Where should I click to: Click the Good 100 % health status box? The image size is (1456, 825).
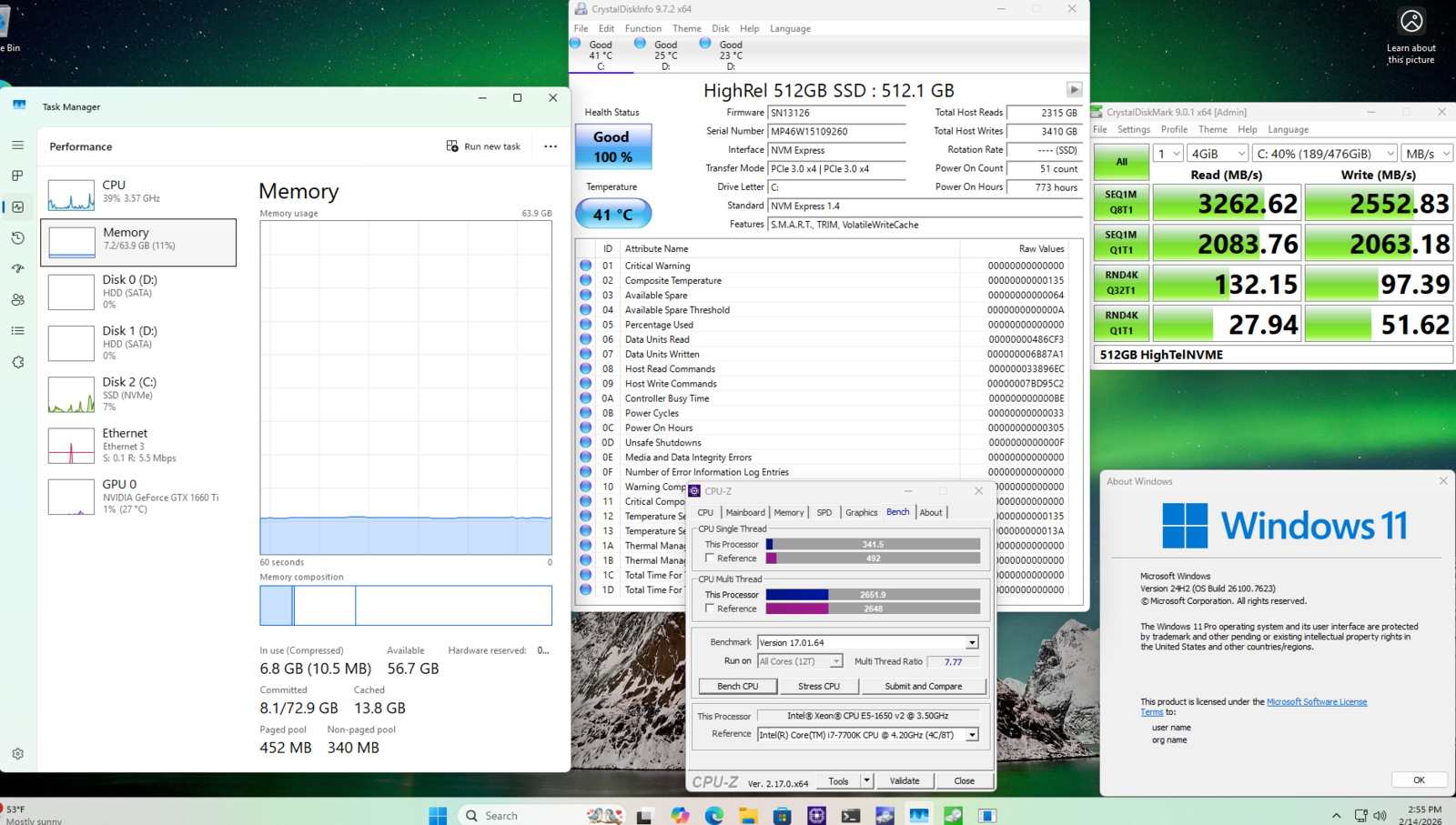point(612,146)
